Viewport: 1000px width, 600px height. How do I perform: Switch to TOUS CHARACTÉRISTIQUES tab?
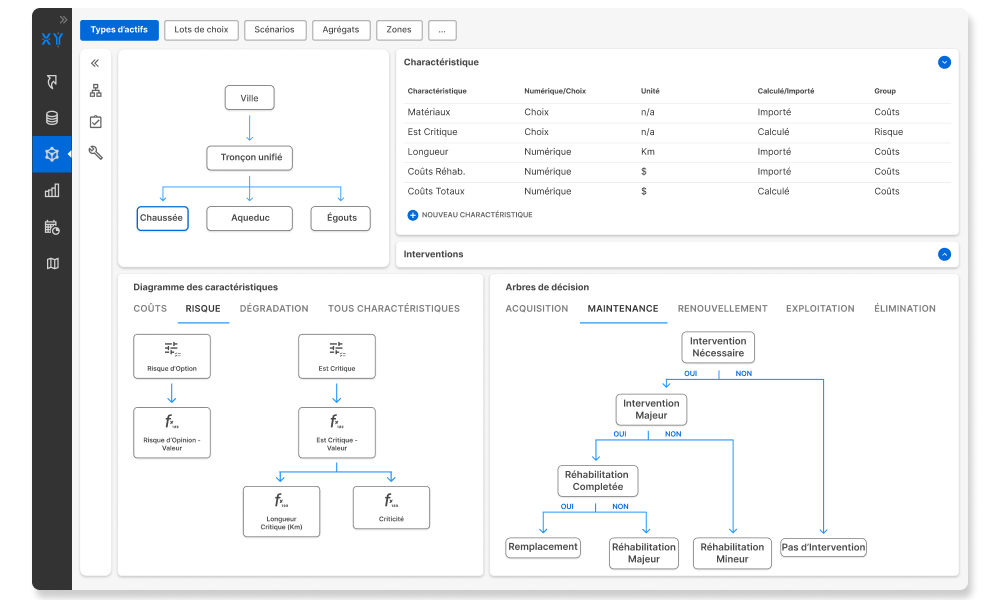pos(394,309)
